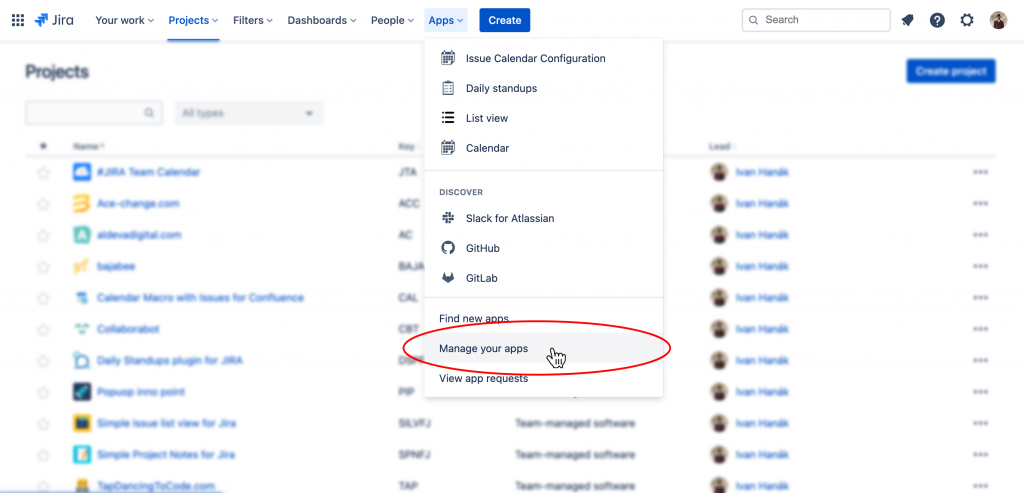Click the bajabee project icon
The width and height of the screenshot is (1024, 493).
pos(82,266)
